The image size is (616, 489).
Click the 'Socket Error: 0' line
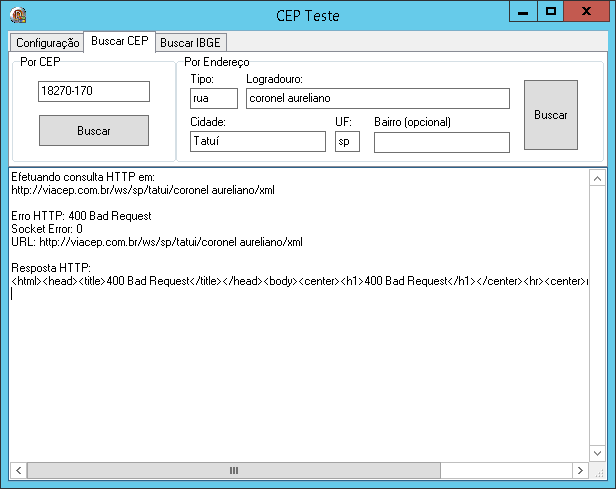tap(47, 229)
